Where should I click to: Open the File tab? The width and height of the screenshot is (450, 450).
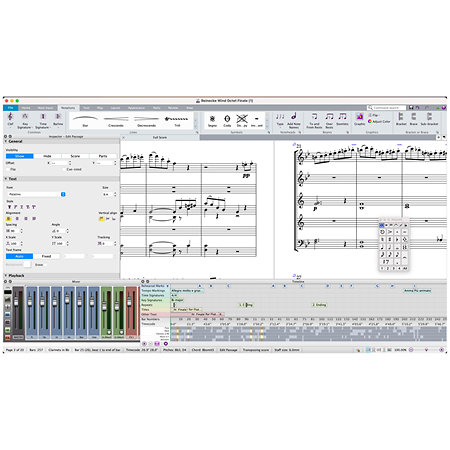[x=11, y=108]
